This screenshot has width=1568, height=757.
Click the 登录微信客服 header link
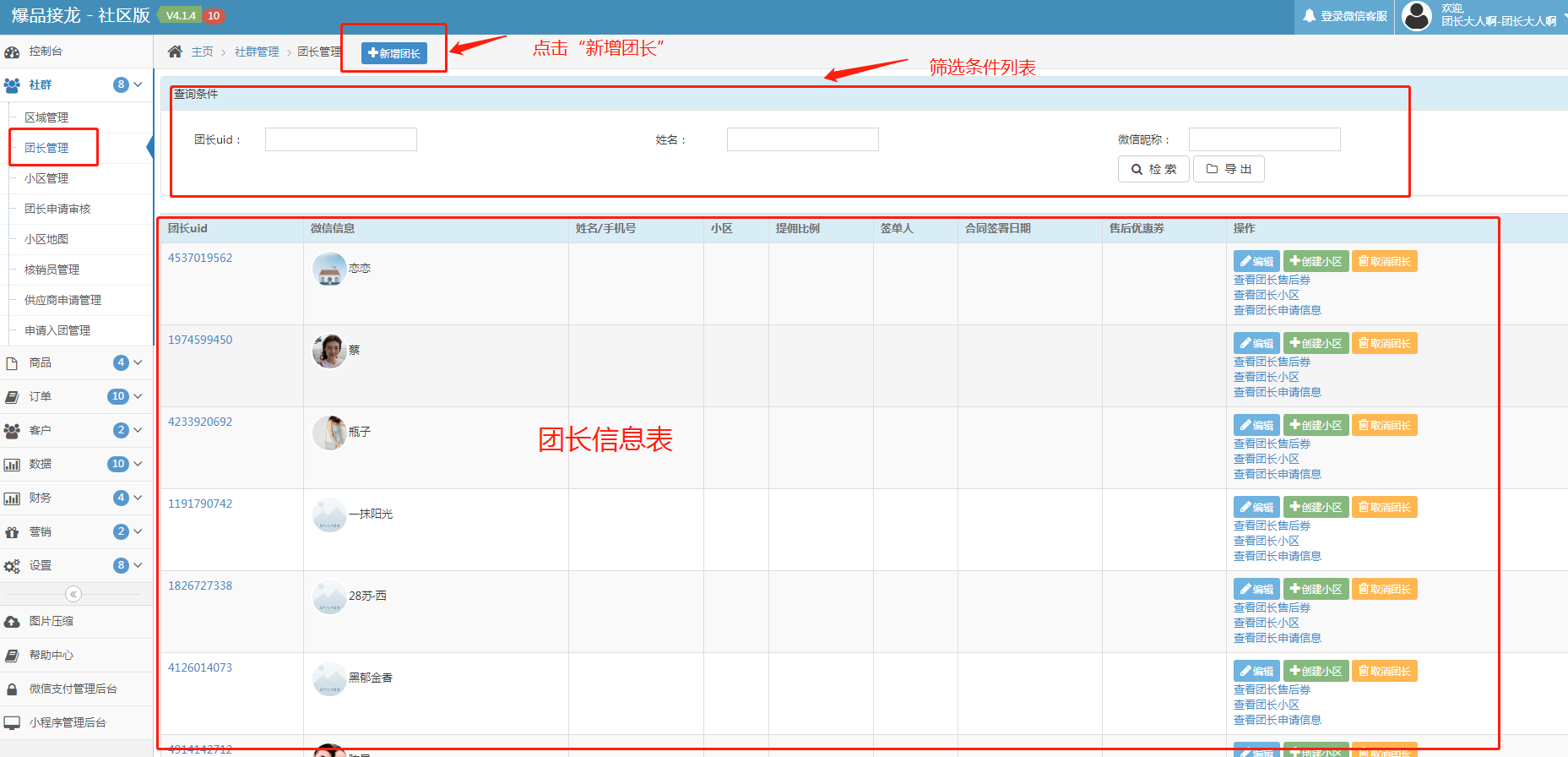pos(1345,16)
